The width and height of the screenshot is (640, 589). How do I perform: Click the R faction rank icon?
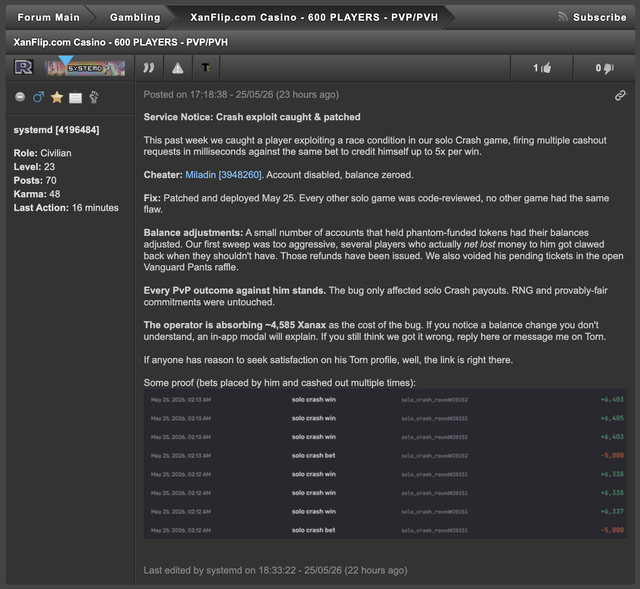point(23,67)
